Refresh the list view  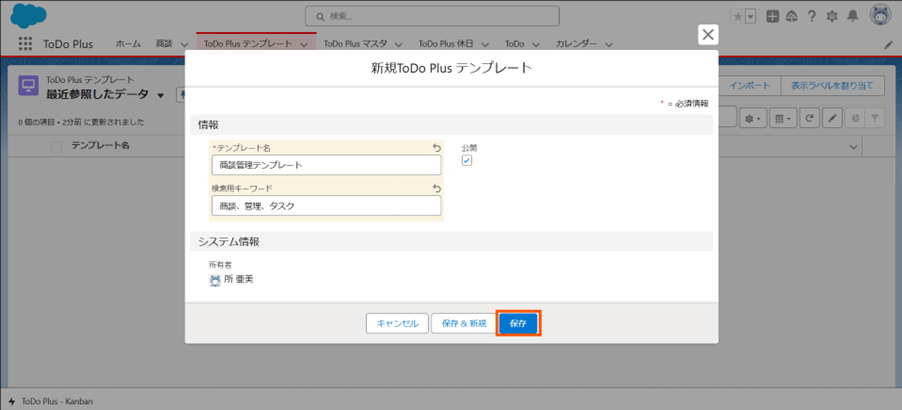pos(809,118)
